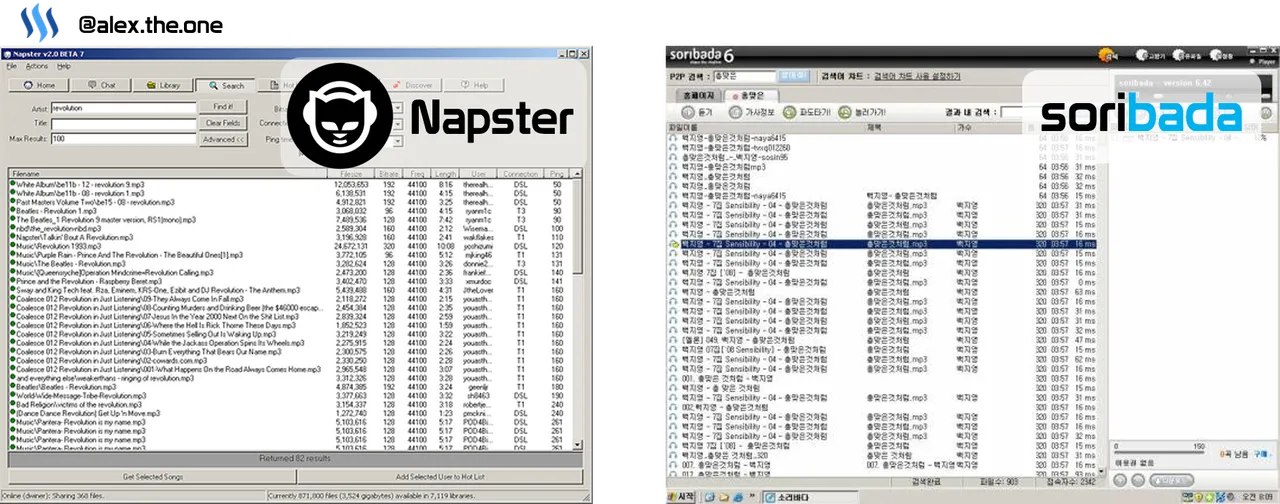Open the Home page in Napster
Screen dimensions: 1280x504
coord(40,85)
